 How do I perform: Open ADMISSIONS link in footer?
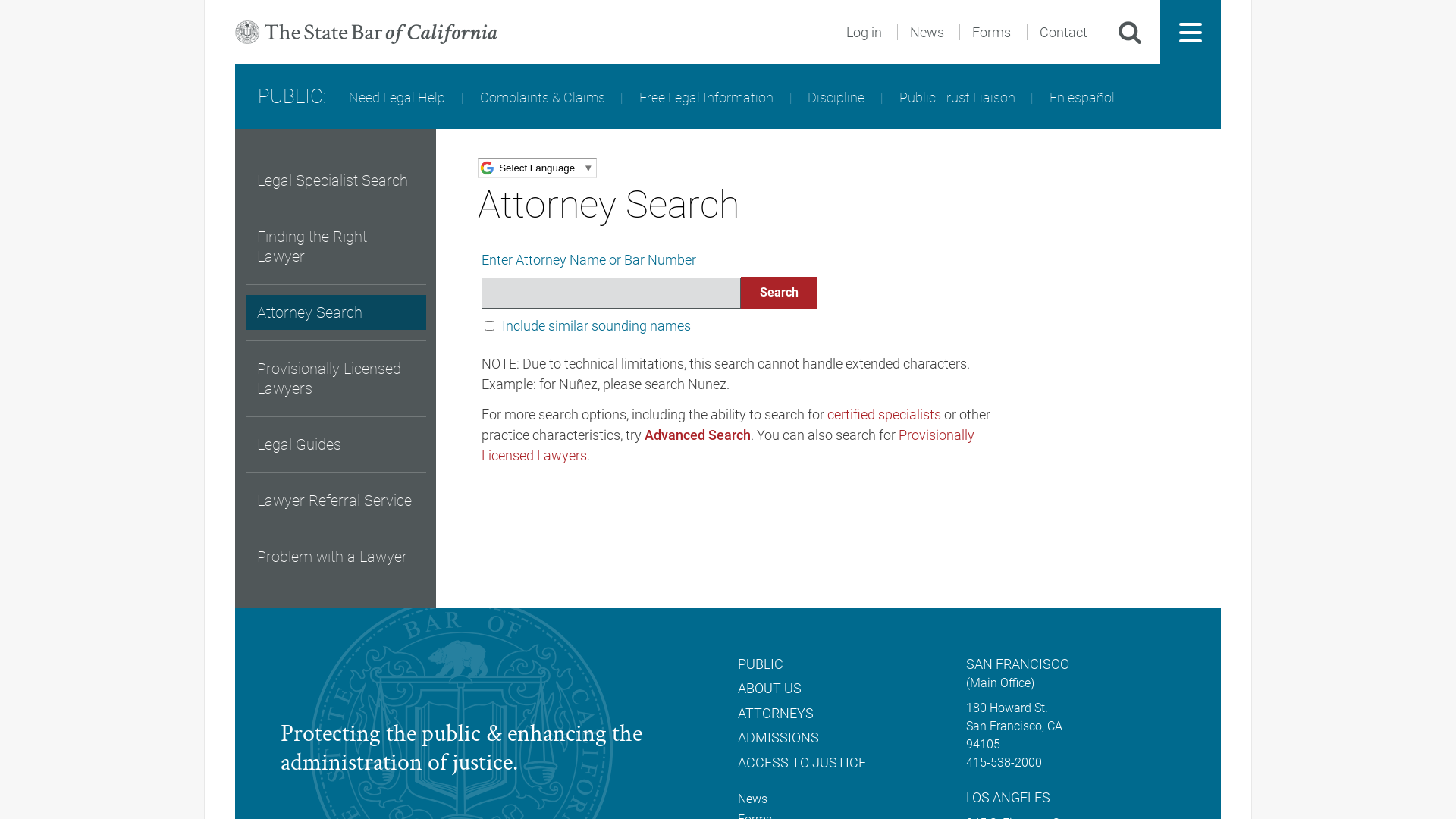pyautogui.click(x=778, y=738)
